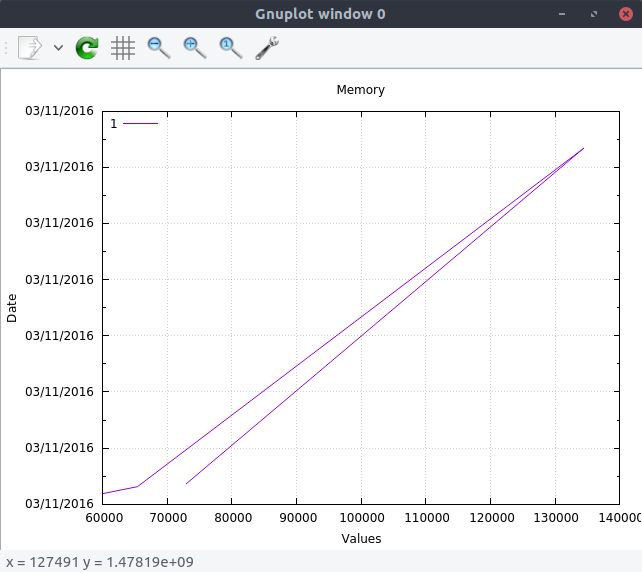Click the Date y-axis label
This screenshot has height=572, width=642.
(11, 308)
